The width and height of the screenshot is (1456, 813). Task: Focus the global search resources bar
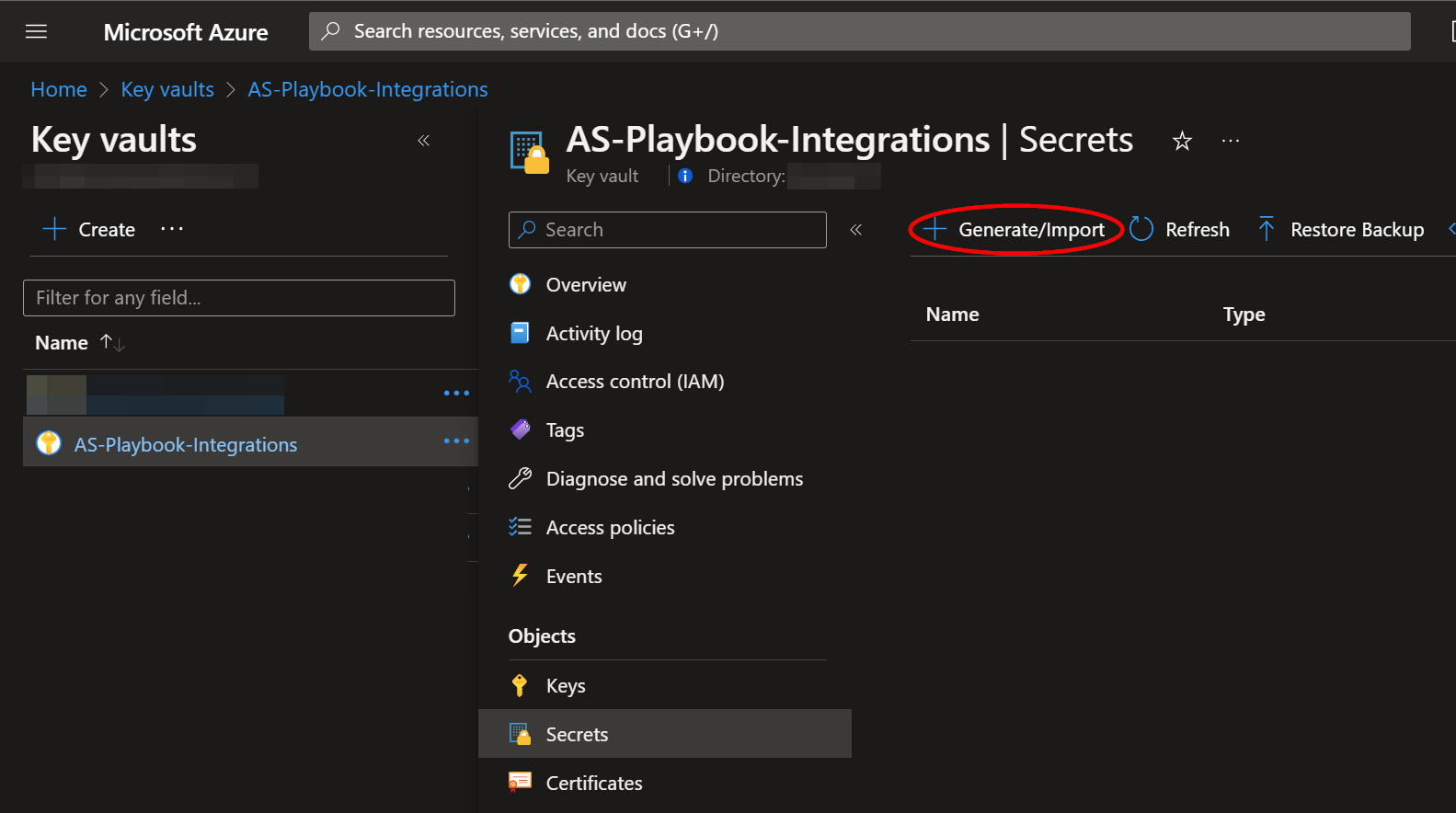point(859,31)
